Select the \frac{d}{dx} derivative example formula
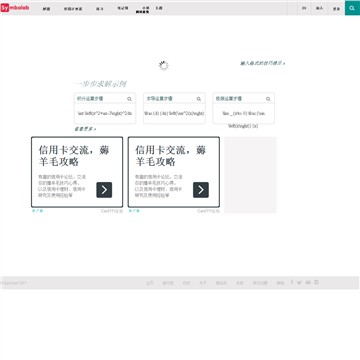 [x=174, y=113]
